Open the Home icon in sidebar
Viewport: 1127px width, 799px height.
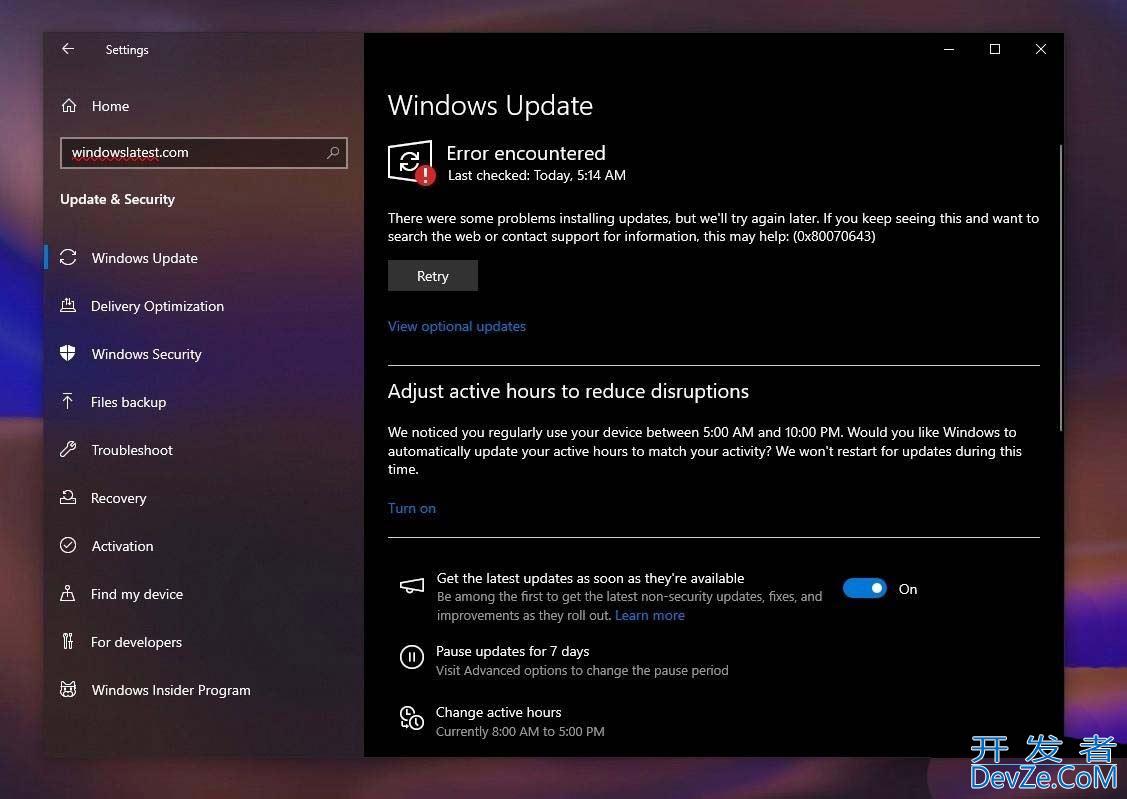(69, 106)
